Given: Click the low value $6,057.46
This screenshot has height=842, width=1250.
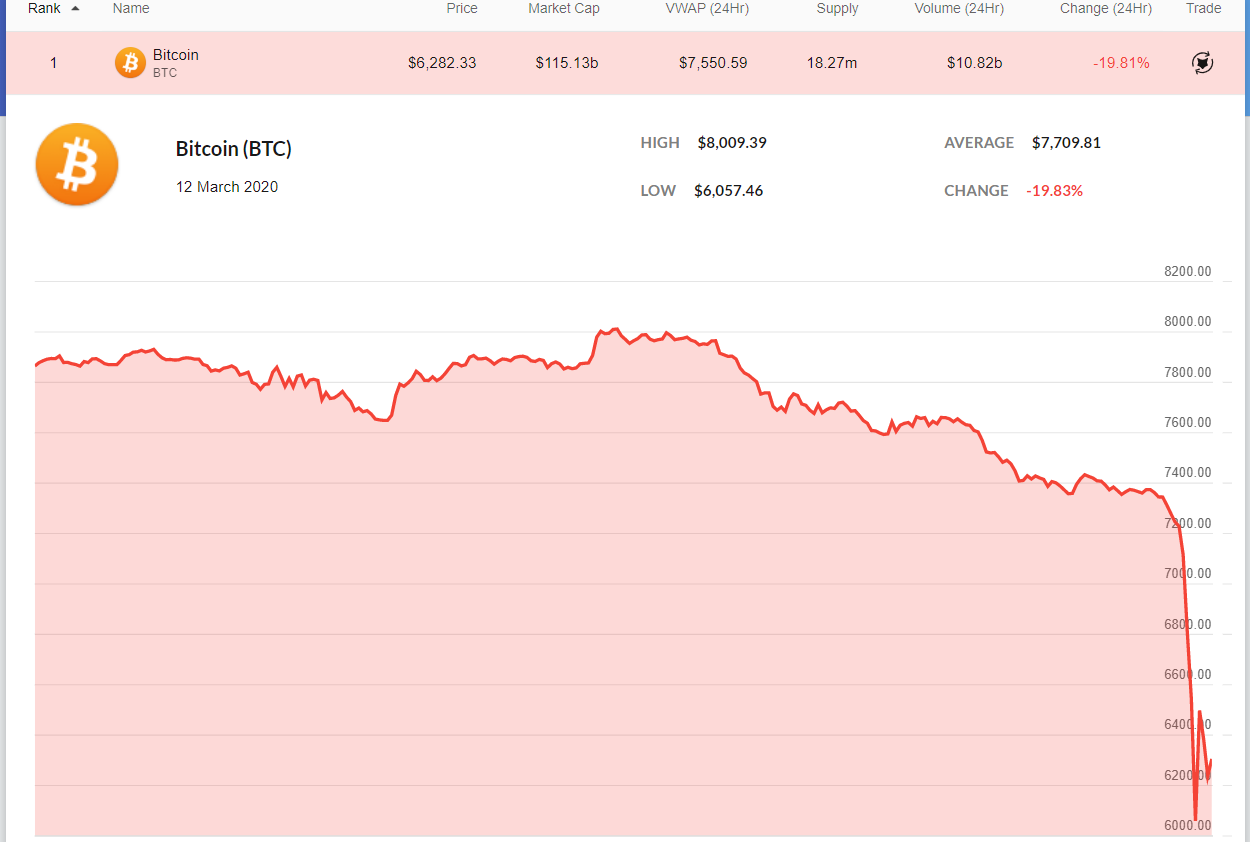Looking at the screenshot, I should (728, 191).
